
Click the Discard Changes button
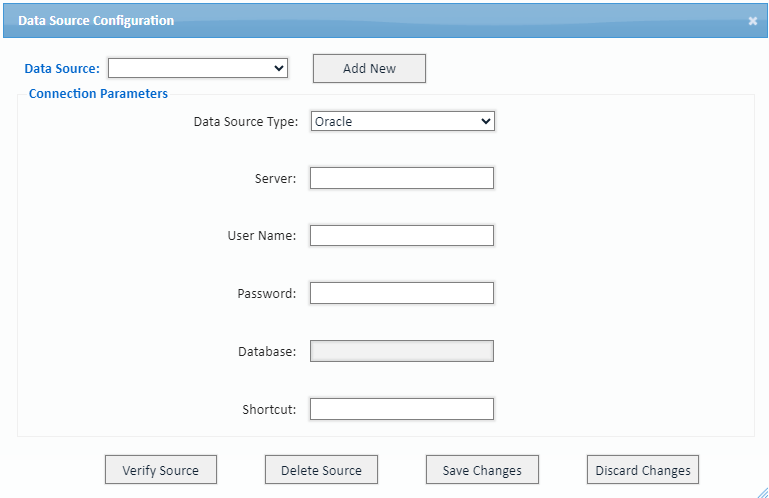643,470
